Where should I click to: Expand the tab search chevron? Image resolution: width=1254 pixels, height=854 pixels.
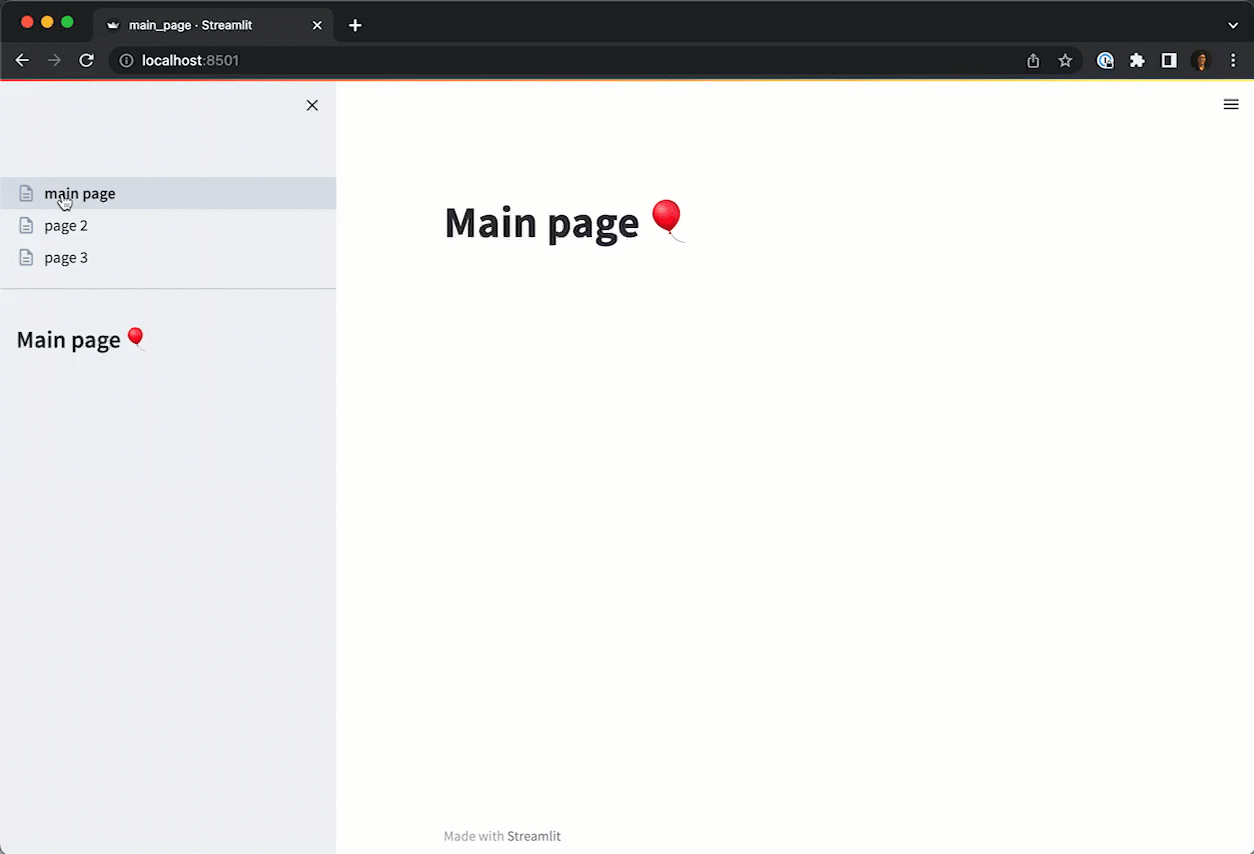[1233, 25]
